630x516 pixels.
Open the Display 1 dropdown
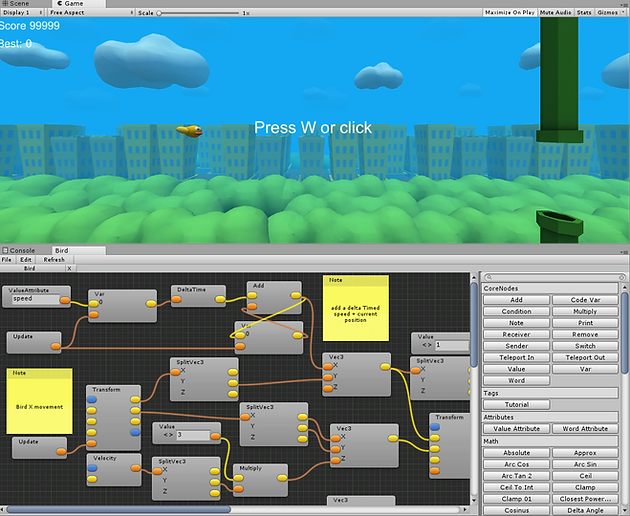pyautogui.click(x=22, y=12)
